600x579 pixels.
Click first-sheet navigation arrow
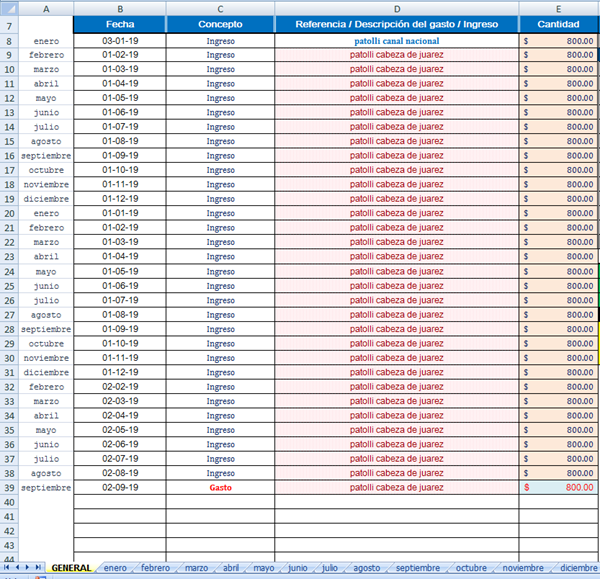(x=8, y=568)
